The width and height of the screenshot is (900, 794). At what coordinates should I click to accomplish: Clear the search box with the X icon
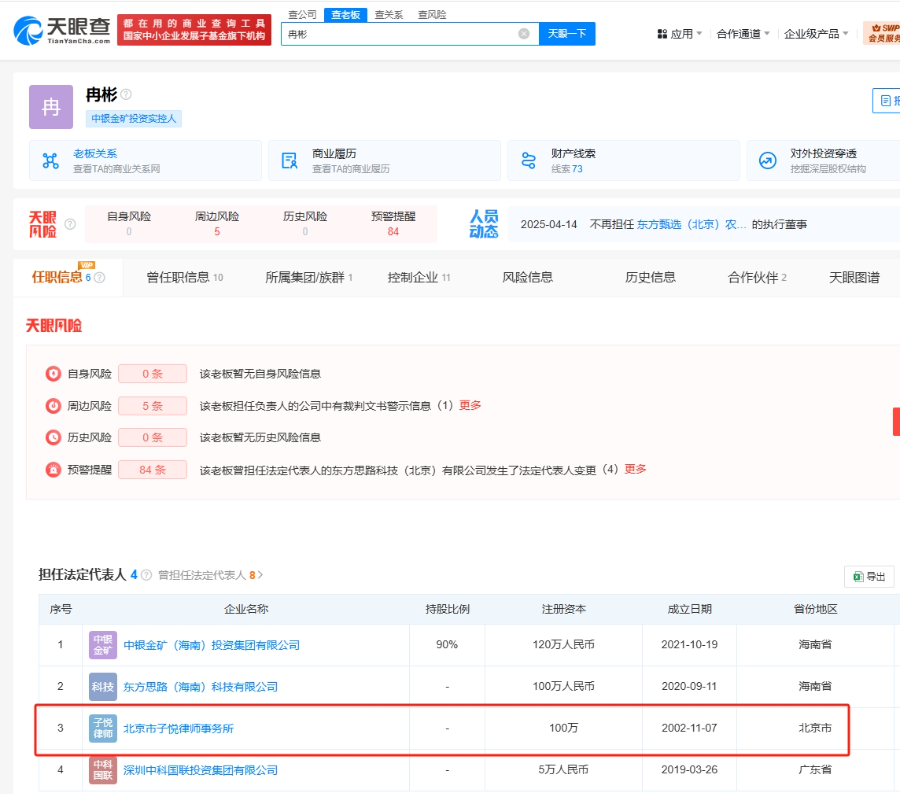523,34
